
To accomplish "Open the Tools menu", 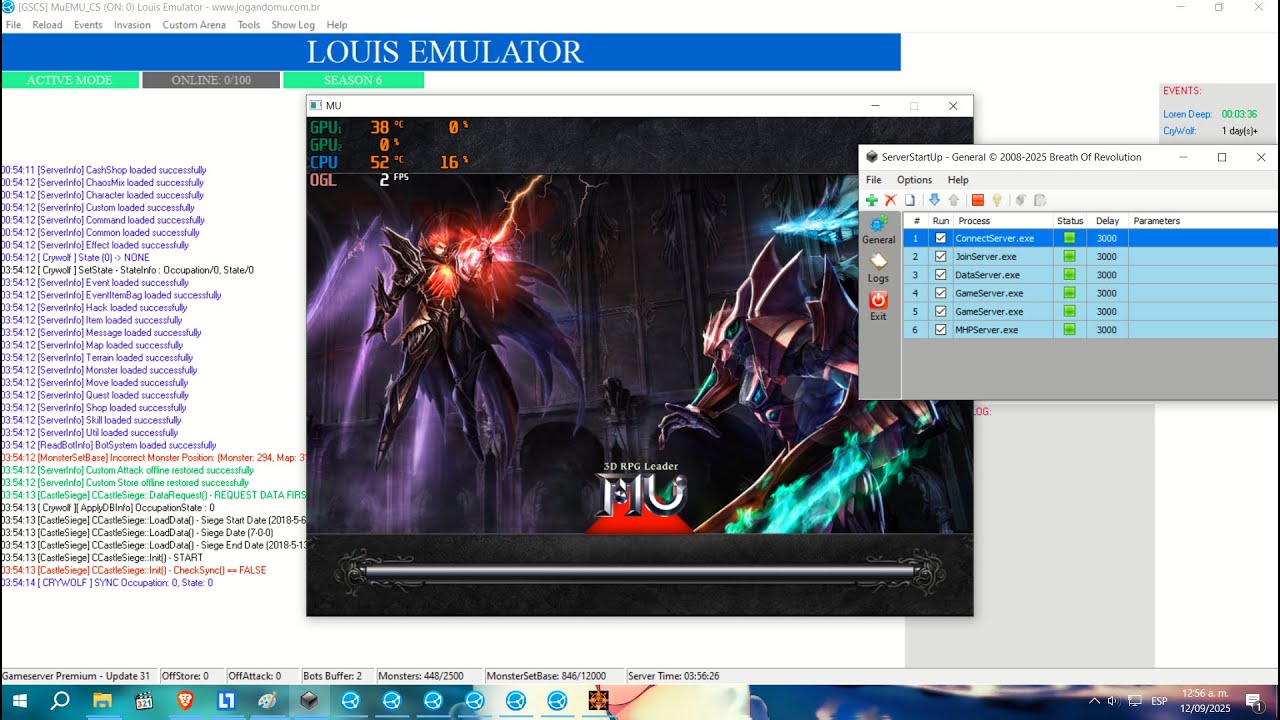I will (x=249, y=25).
